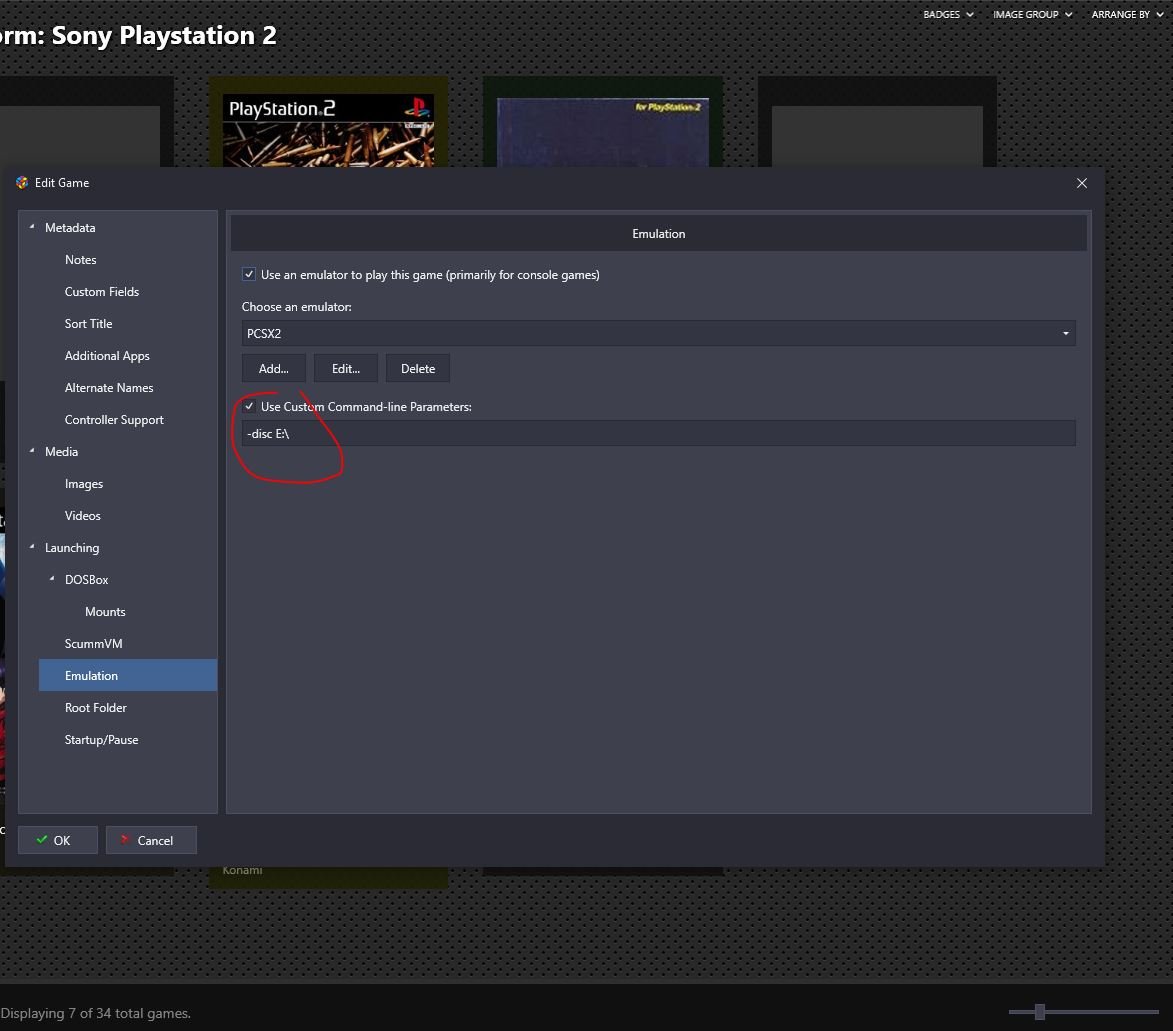Collapse the Media tree section
The image size is (1173, 1031).
point(32,451)
